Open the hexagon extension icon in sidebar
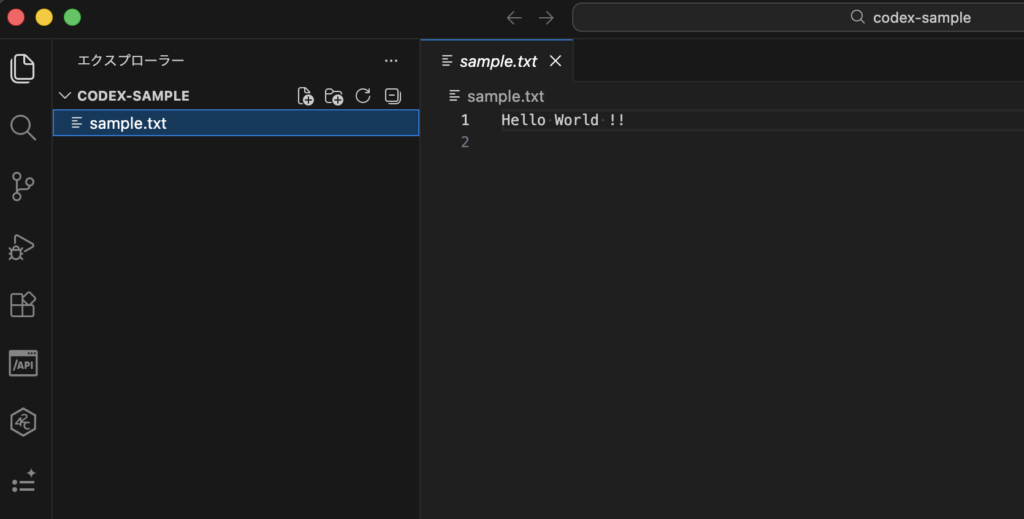Viewport: 1024px width, 519px height. (x=23, y=422)
